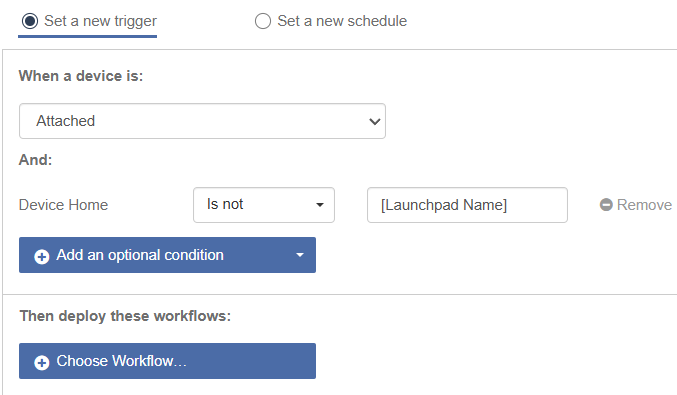
Task: Click the 'Set a new trigger' tab label
Action: click(100, 21)
